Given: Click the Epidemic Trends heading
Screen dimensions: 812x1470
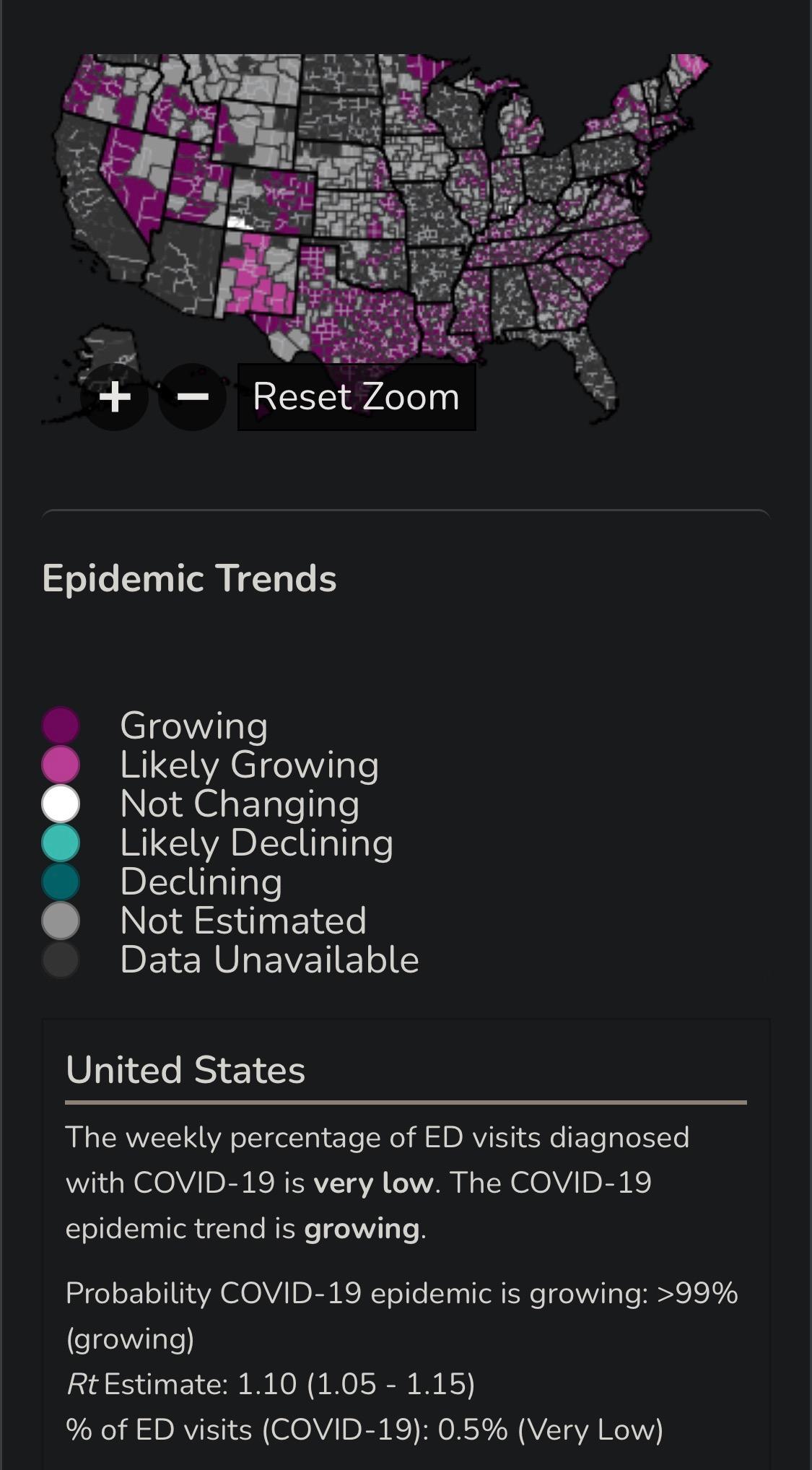Looking at the screenshot, I should [189, 578].
